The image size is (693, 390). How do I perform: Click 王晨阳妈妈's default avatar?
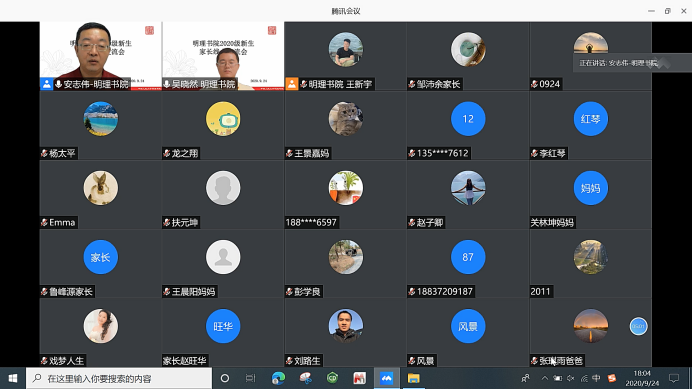tap(223, 257)
